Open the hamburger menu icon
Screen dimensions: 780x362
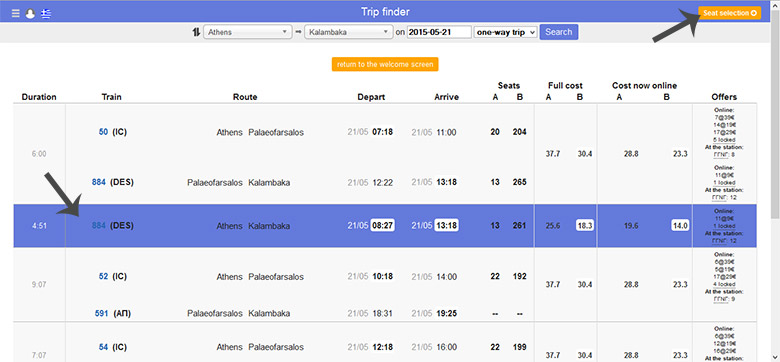tap(16, 13)
